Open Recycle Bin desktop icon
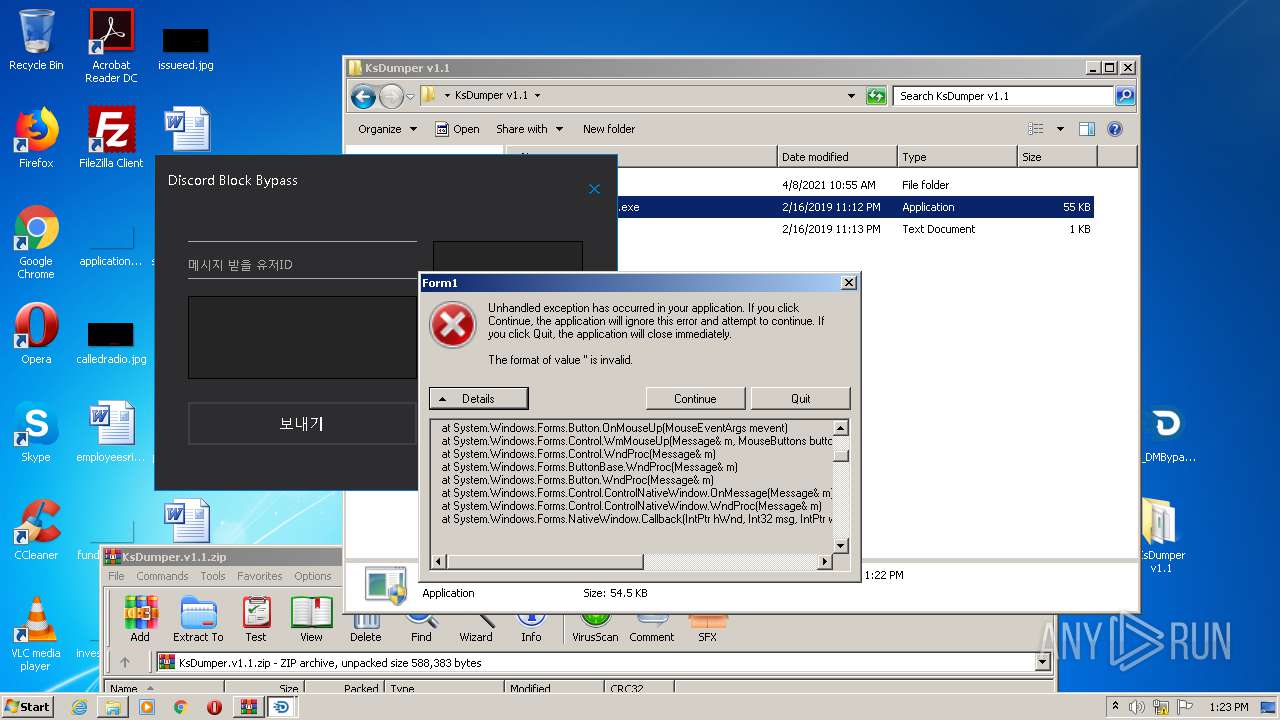 click(36, 40)
